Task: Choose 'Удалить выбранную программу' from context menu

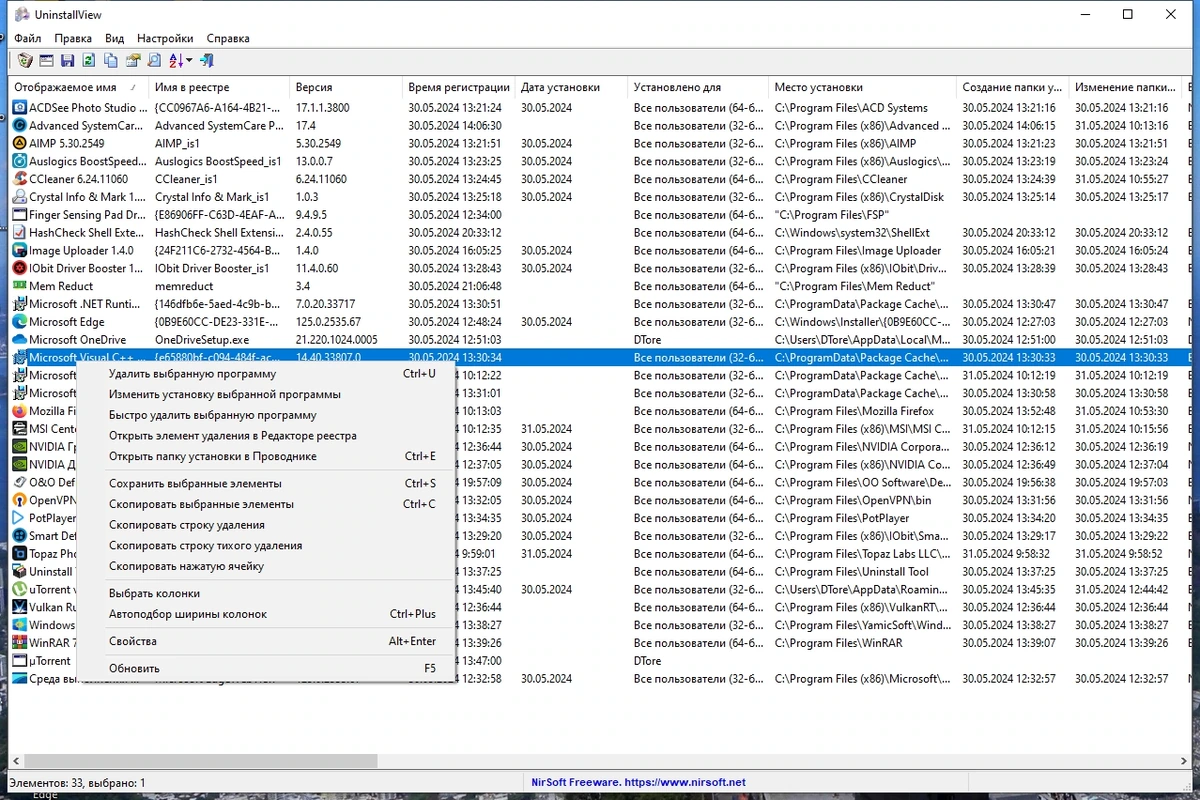Action: point(266,374)
